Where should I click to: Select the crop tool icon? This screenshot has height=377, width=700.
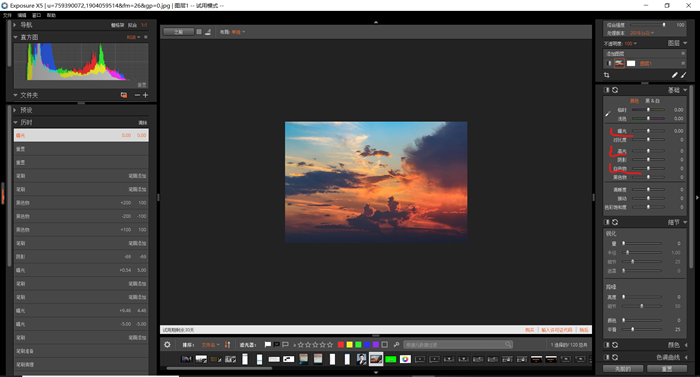click(606, 75)
